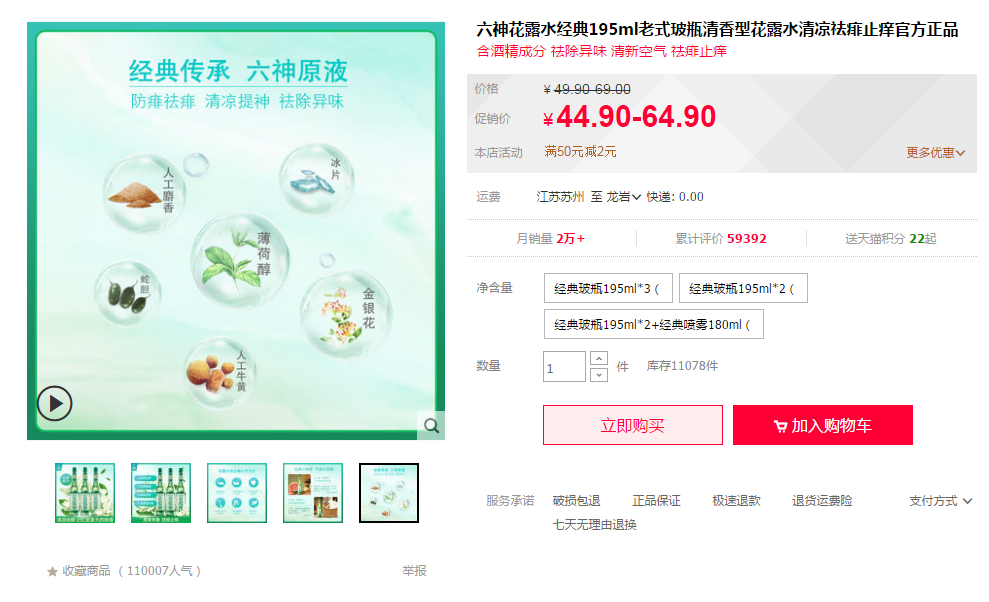The width and height of the screenshot is (989, 602).
Task: Click 立即购买 to buy now
Action: (x=633, y=425)
